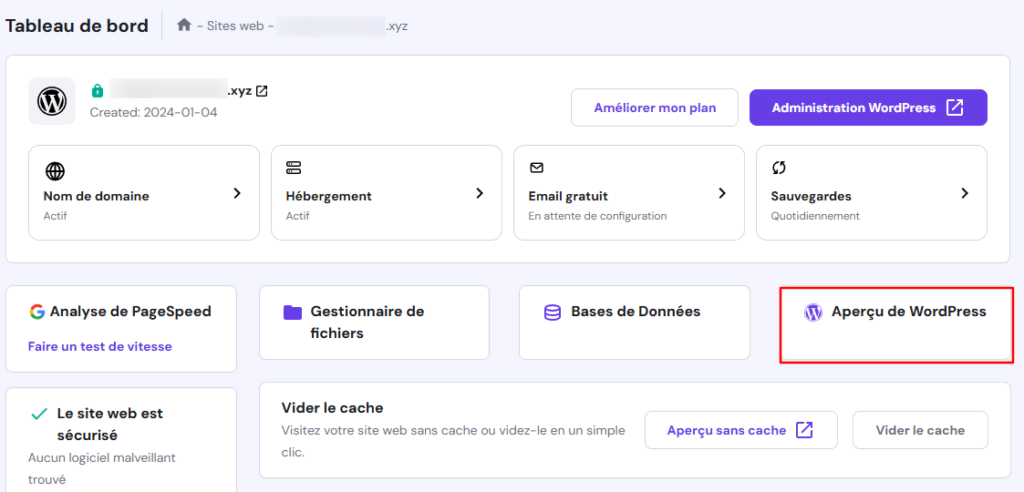Open the Aperçu de WordPress card

click(895, 323)
